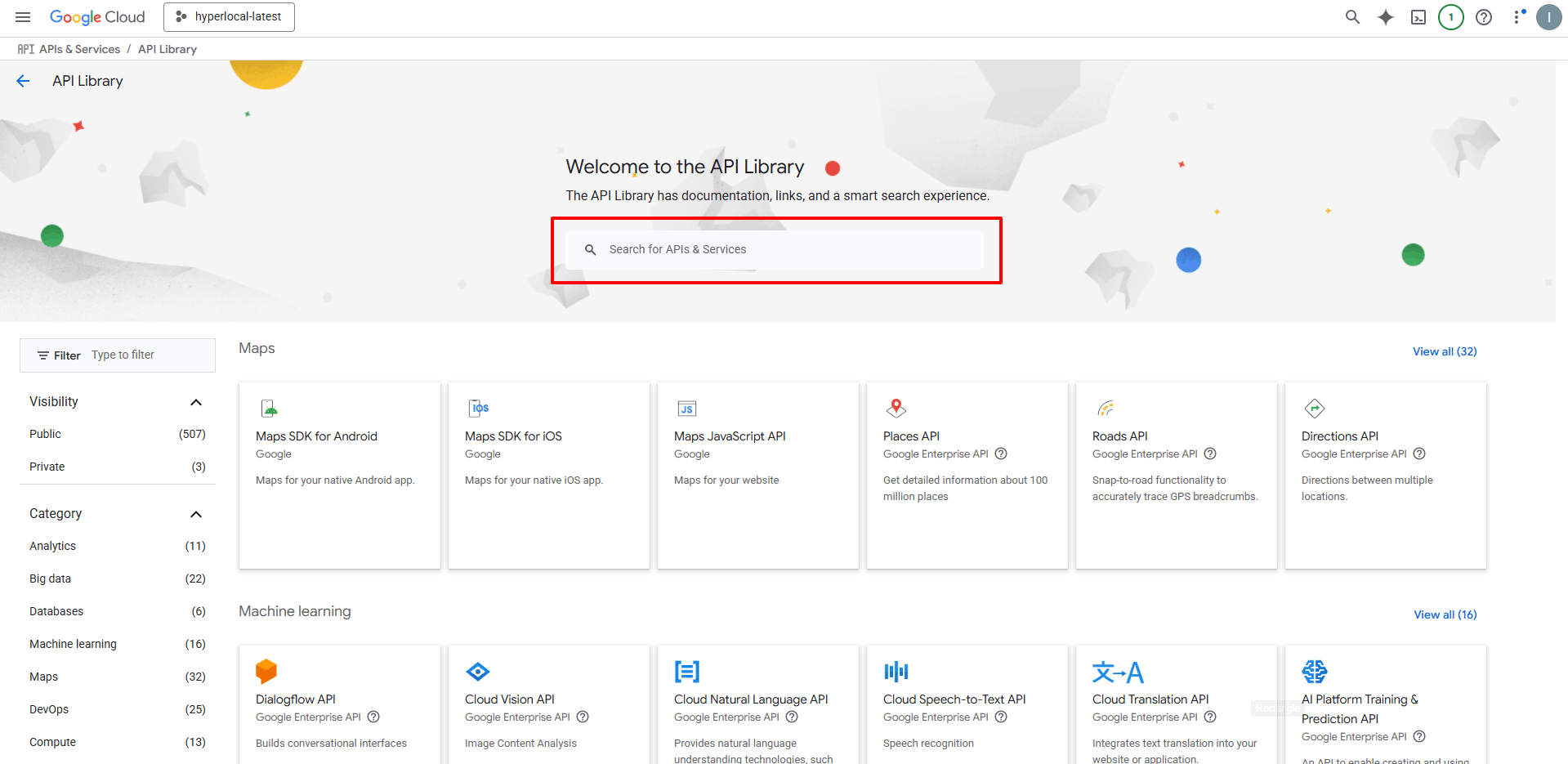Click help icon next to Cloud Natural Language enterprise label

[792, 717]
